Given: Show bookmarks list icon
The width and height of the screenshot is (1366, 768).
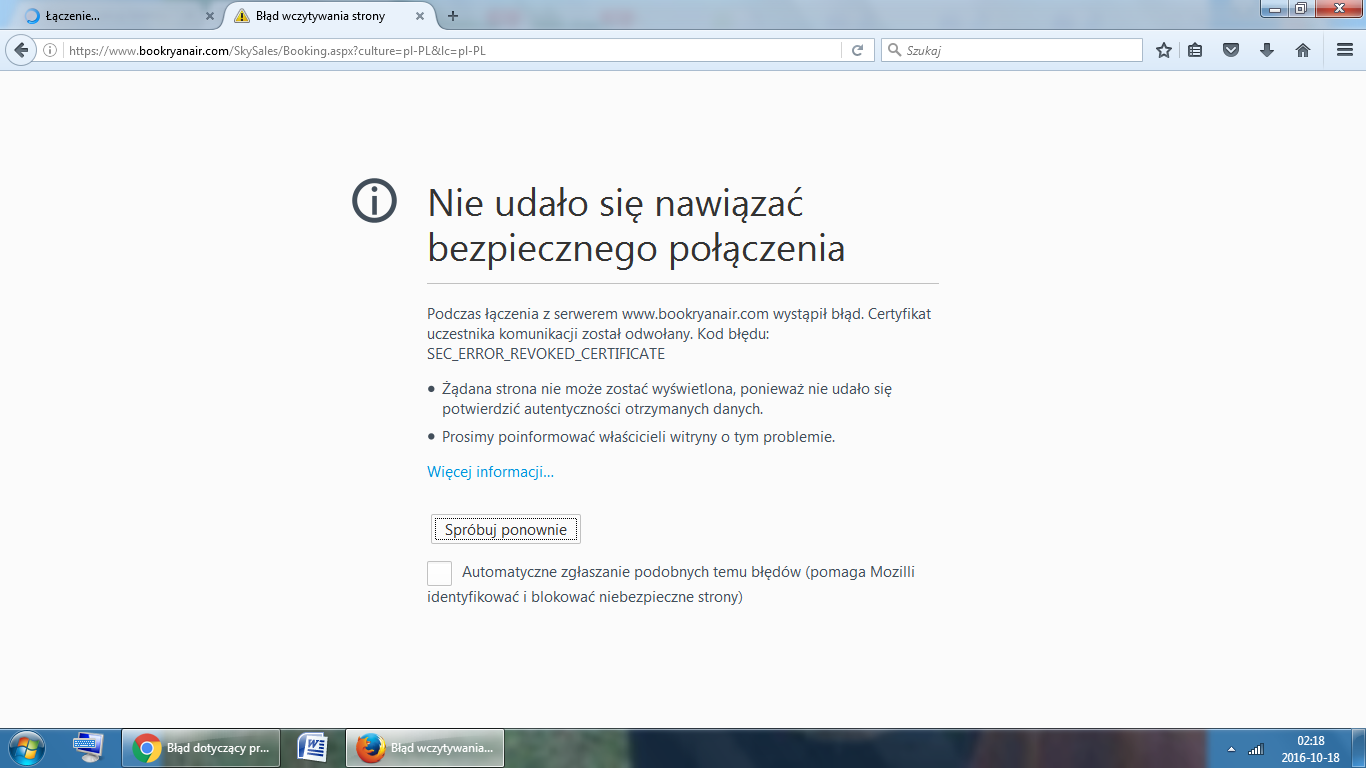Looking at the screenshot, I should pyautogui.click(x=1195, y=50).
